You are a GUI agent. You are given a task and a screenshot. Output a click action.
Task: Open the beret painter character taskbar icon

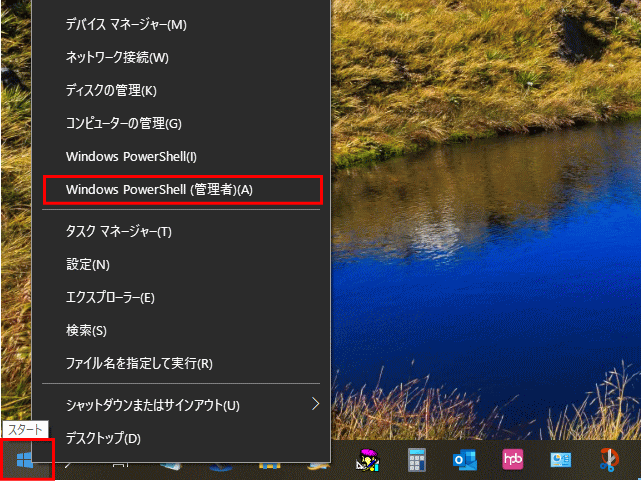[368, 460]
